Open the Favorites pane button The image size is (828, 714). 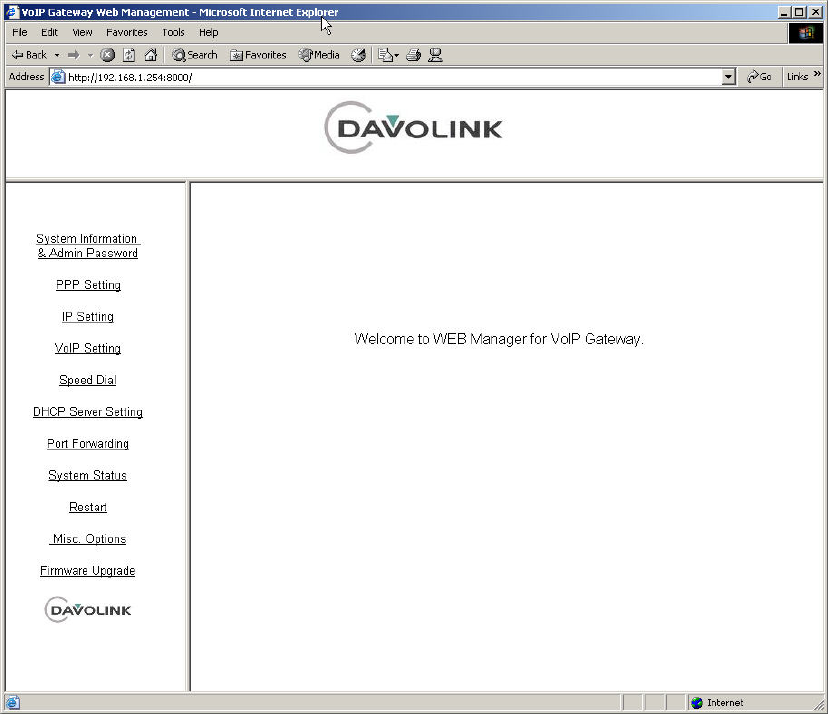pos(258,55)
